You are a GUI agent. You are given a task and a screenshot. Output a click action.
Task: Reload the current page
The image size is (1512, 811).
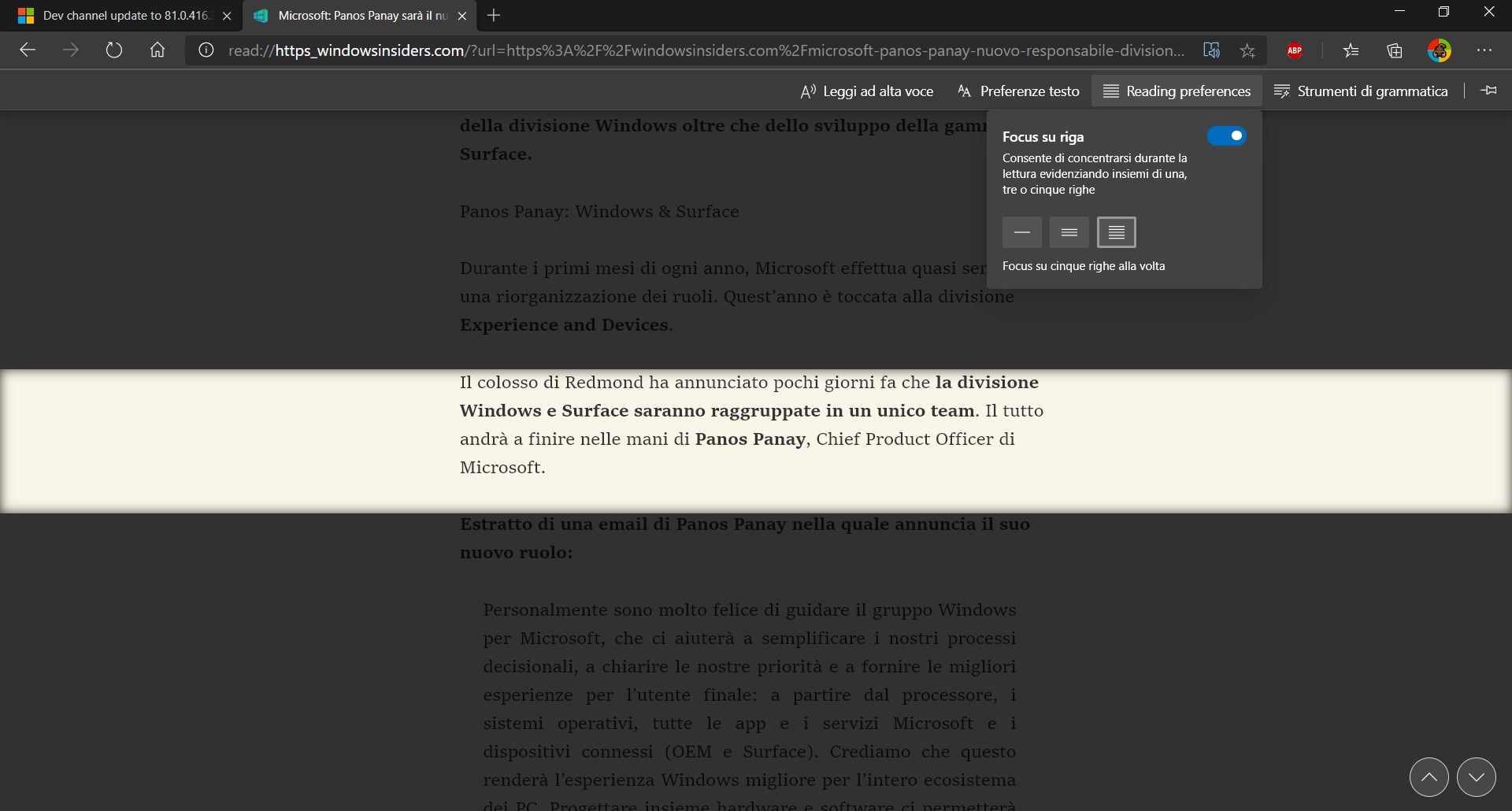114,50
